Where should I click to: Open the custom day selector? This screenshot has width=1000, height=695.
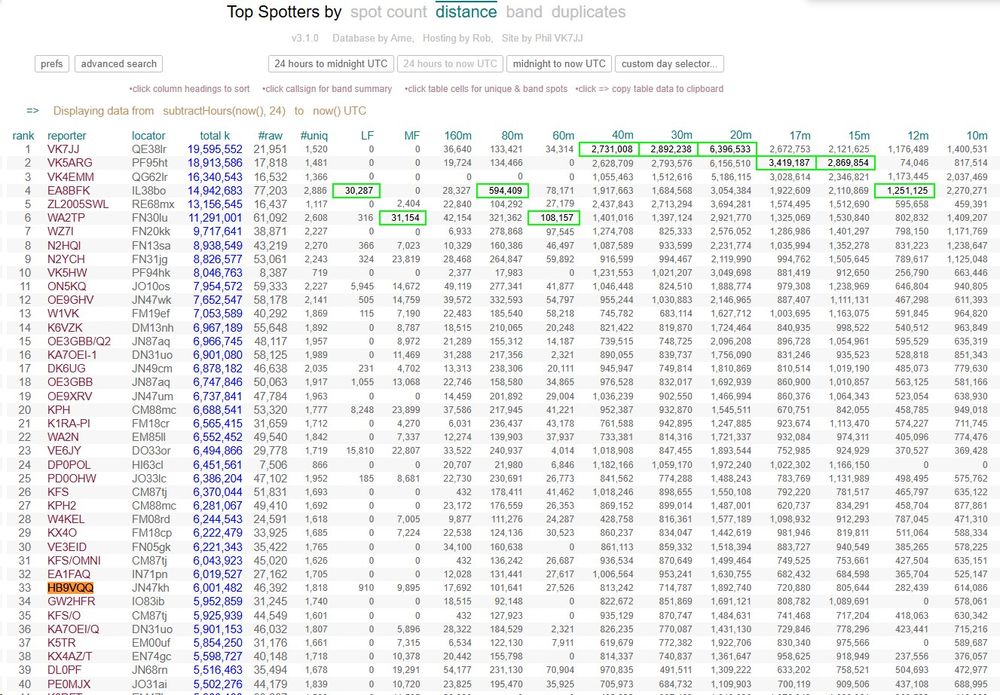coord(670,64)
